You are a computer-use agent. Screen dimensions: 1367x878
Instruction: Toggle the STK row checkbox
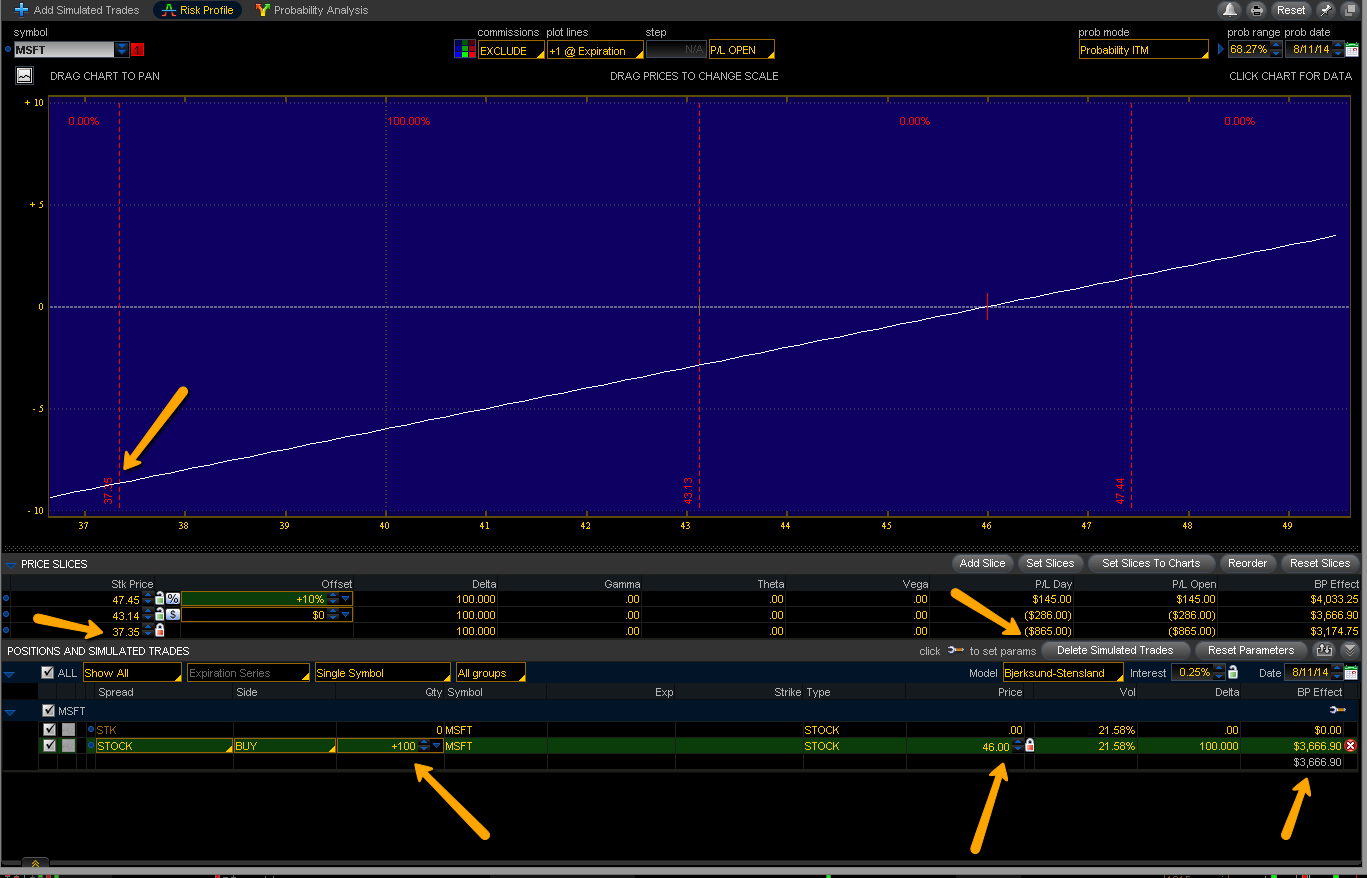[49, 730]
